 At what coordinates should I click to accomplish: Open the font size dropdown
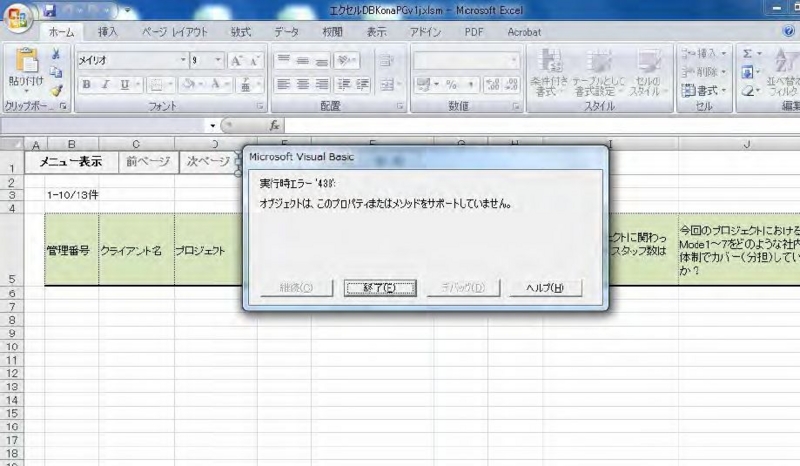(x=218, y=60)
